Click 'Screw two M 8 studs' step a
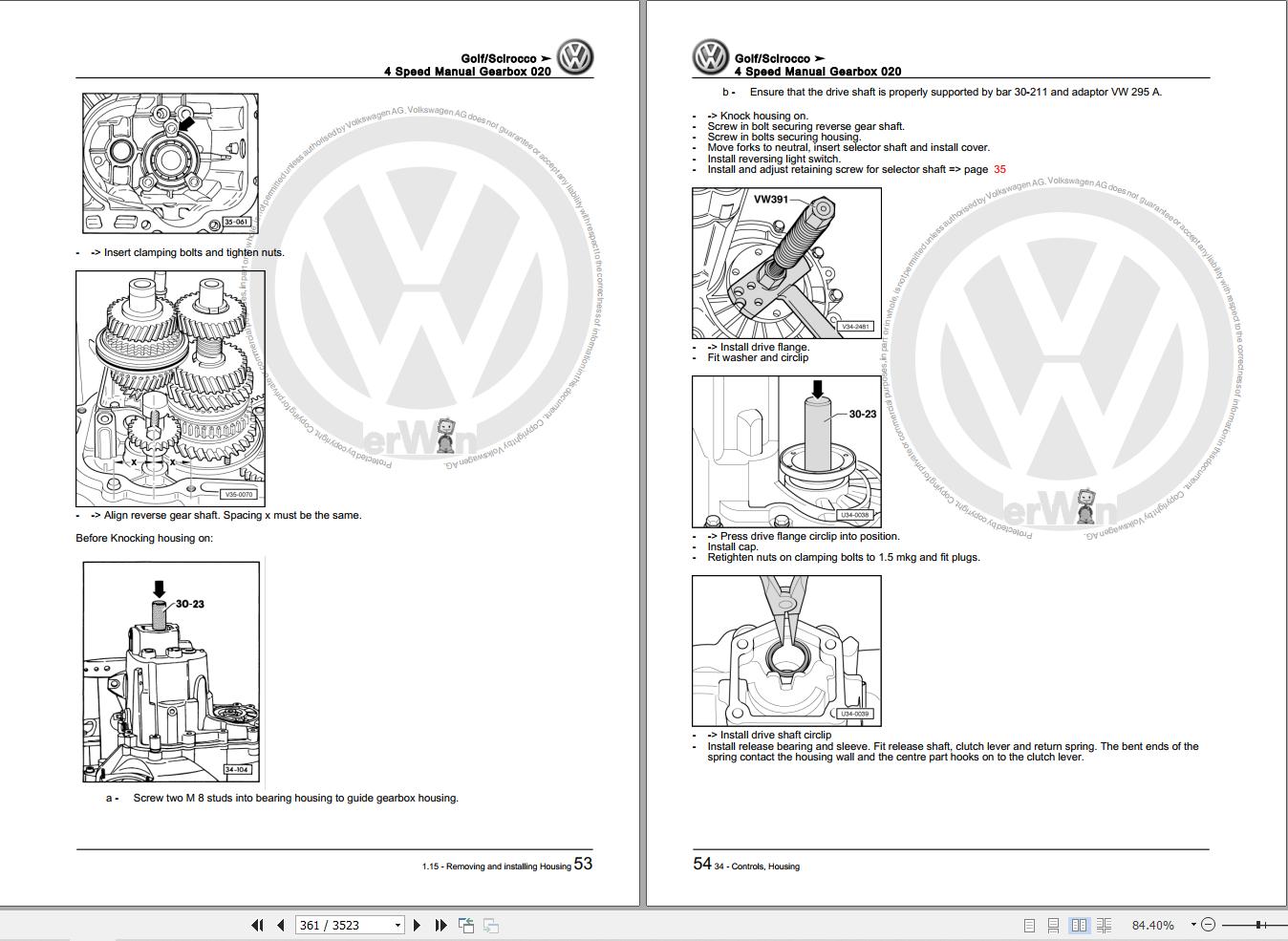Screen dimensions: 1288x941 tap(295, 798)
